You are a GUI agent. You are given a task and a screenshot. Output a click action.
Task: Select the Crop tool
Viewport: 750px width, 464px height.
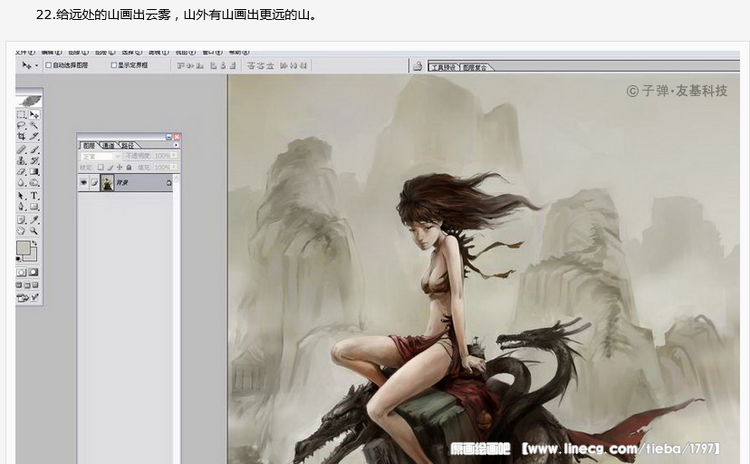tap(21, 136)
